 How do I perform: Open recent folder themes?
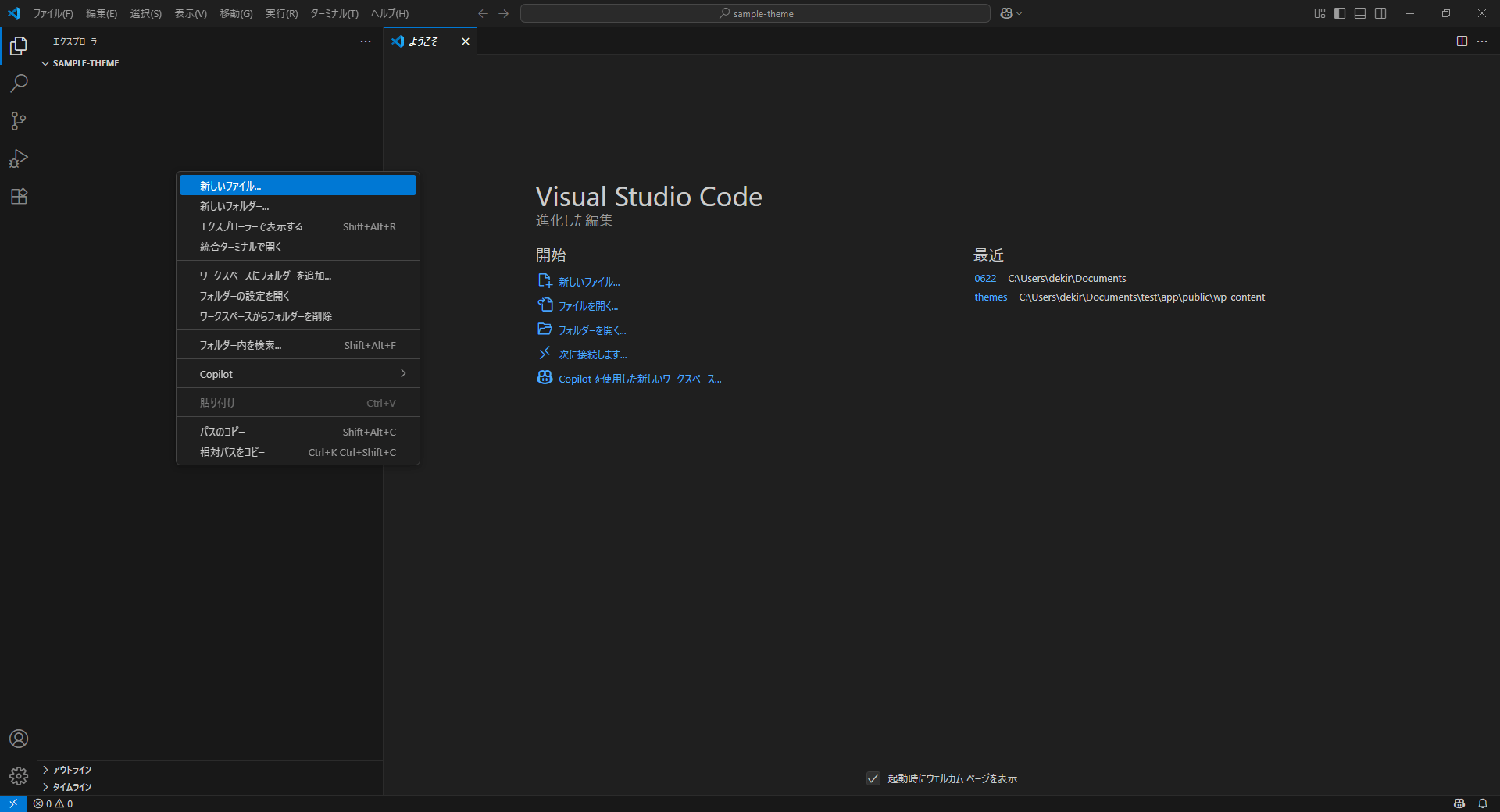991,297
